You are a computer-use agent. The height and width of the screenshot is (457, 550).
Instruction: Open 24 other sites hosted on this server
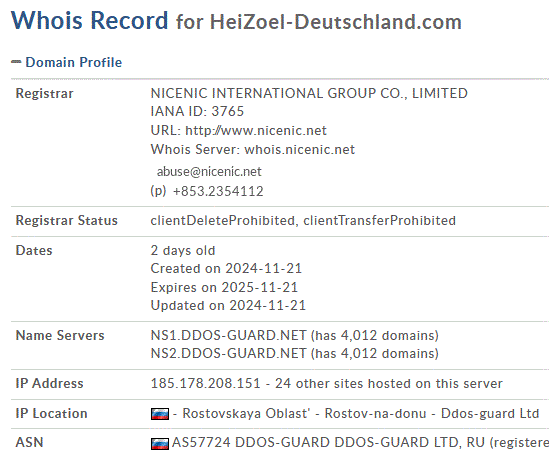[x=389, y=383]
